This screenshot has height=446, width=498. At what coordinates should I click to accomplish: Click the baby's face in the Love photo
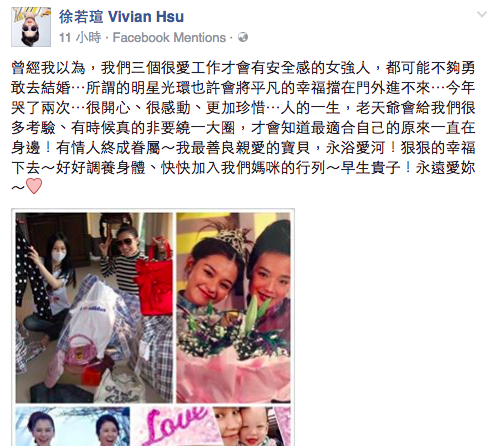pyautogui.click(x=255, y=430)
